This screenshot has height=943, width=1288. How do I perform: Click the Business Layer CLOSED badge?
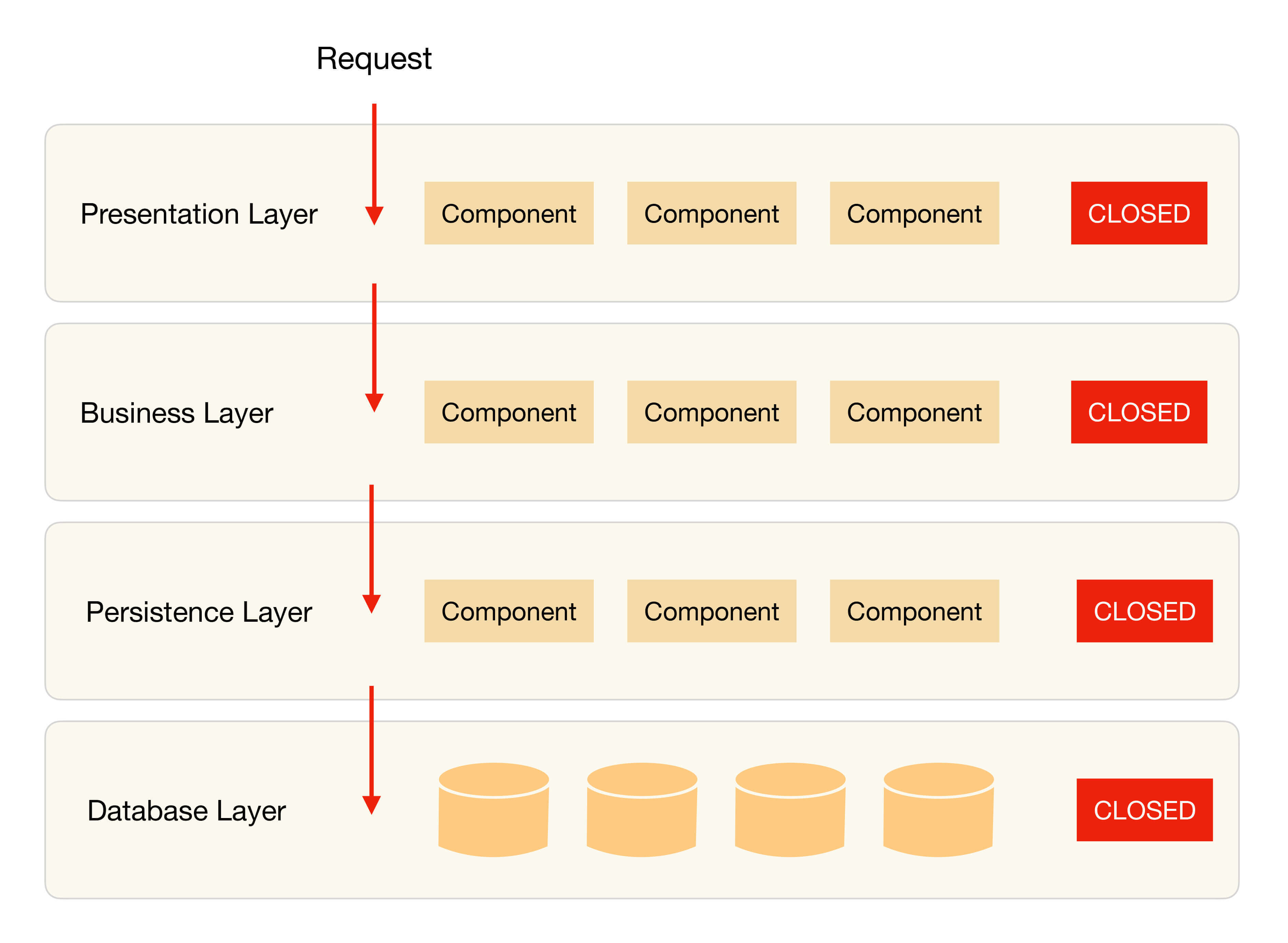click(x=1138, y=412)
